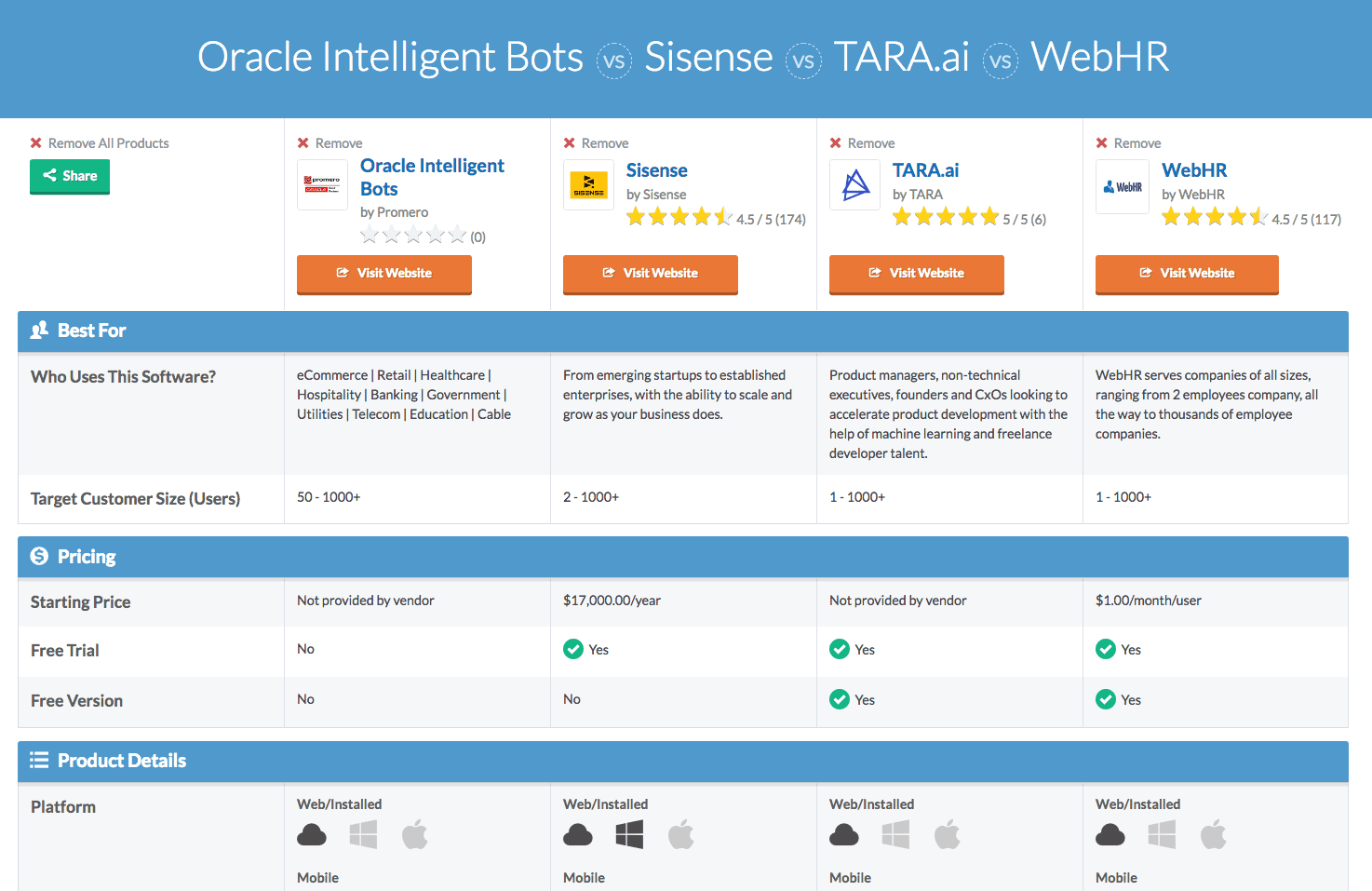This screenshot has width=1372, height=891.
Task: Remove WebHR from comparison
Action: pos(1128,143)
